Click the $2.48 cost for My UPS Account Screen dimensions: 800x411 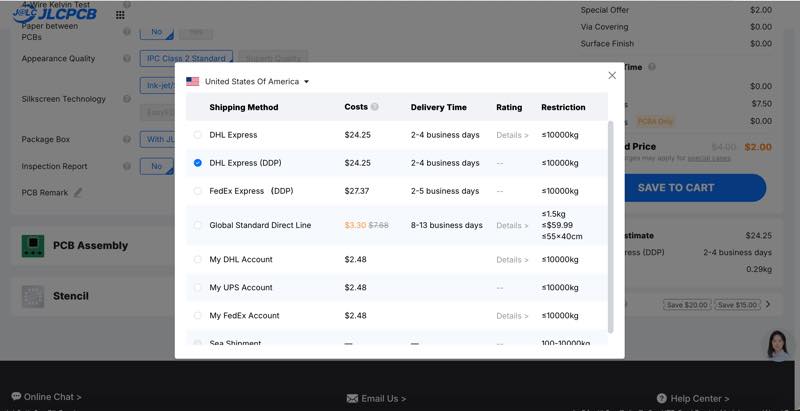pyautogui.click(x=356, y=288)
